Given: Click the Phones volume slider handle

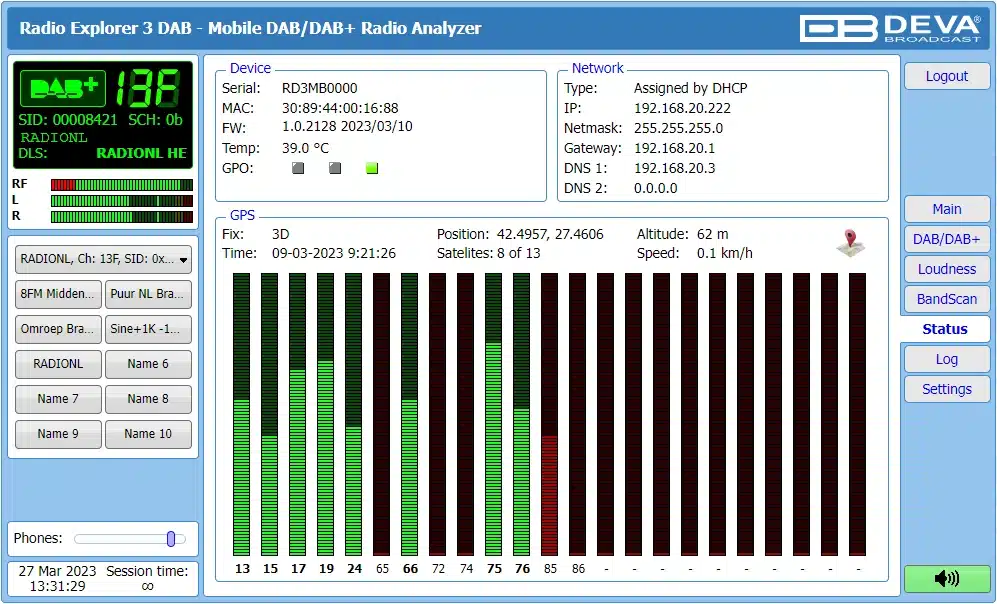Looking at the screenshot, I should click(170, 539).
